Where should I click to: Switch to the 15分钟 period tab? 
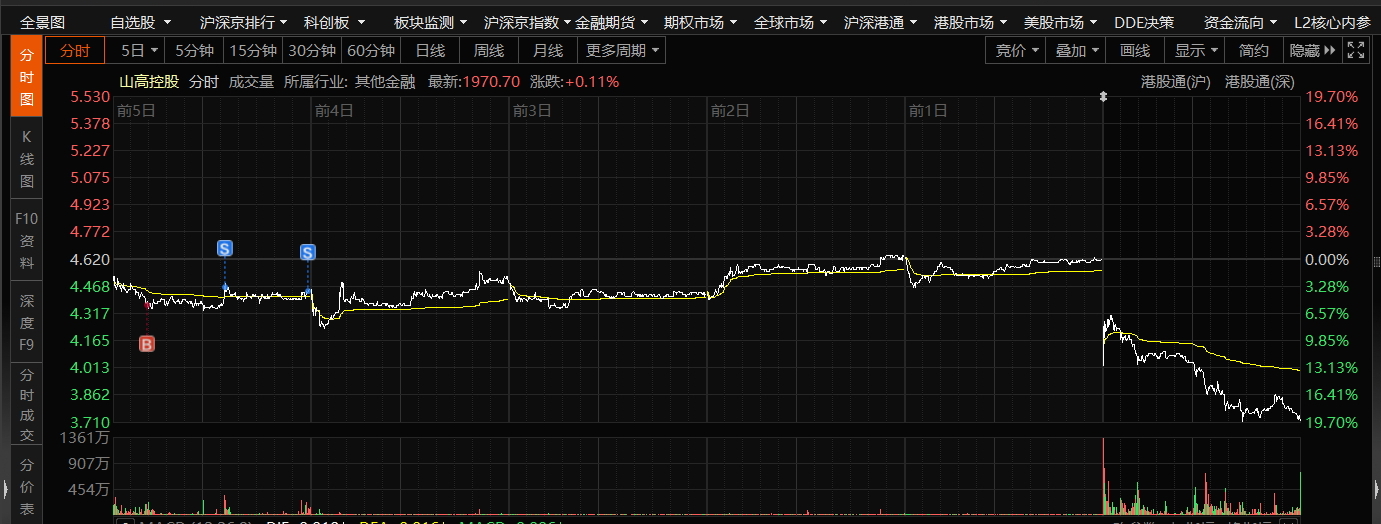pos(253,50)
